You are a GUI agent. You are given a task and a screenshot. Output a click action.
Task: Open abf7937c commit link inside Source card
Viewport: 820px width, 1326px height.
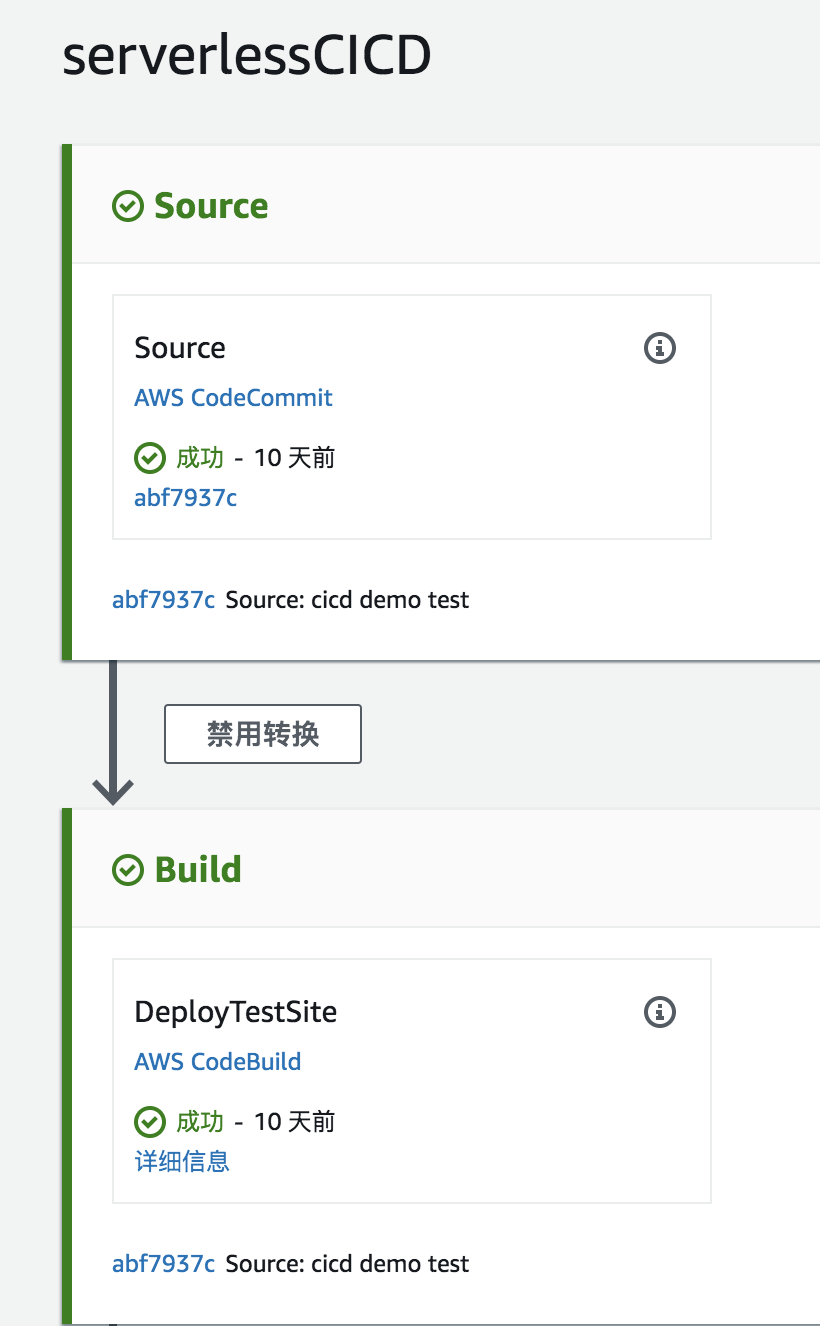(186, 498)
